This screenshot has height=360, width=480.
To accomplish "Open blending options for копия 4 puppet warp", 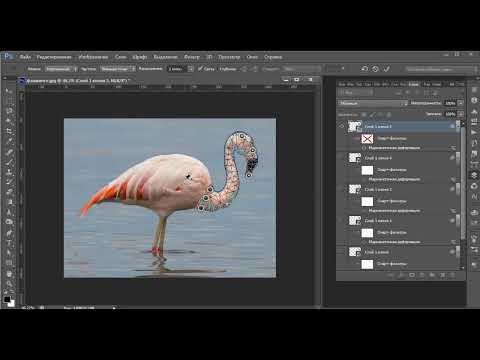I will coord(454,179).
